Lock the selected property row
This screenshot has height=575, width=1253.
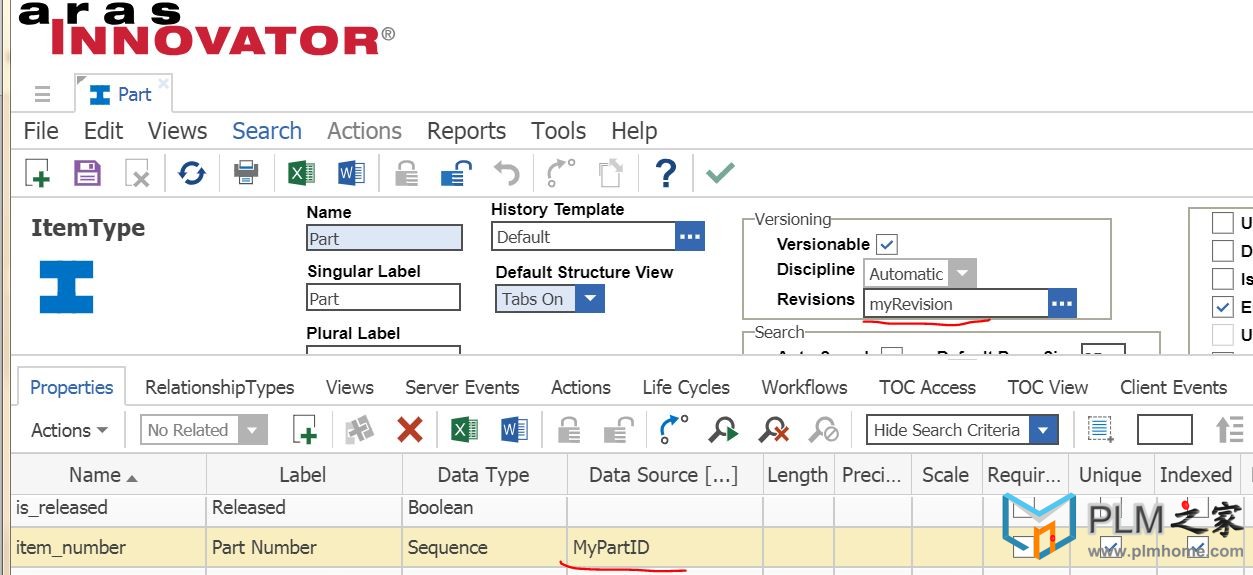(569, 430)
